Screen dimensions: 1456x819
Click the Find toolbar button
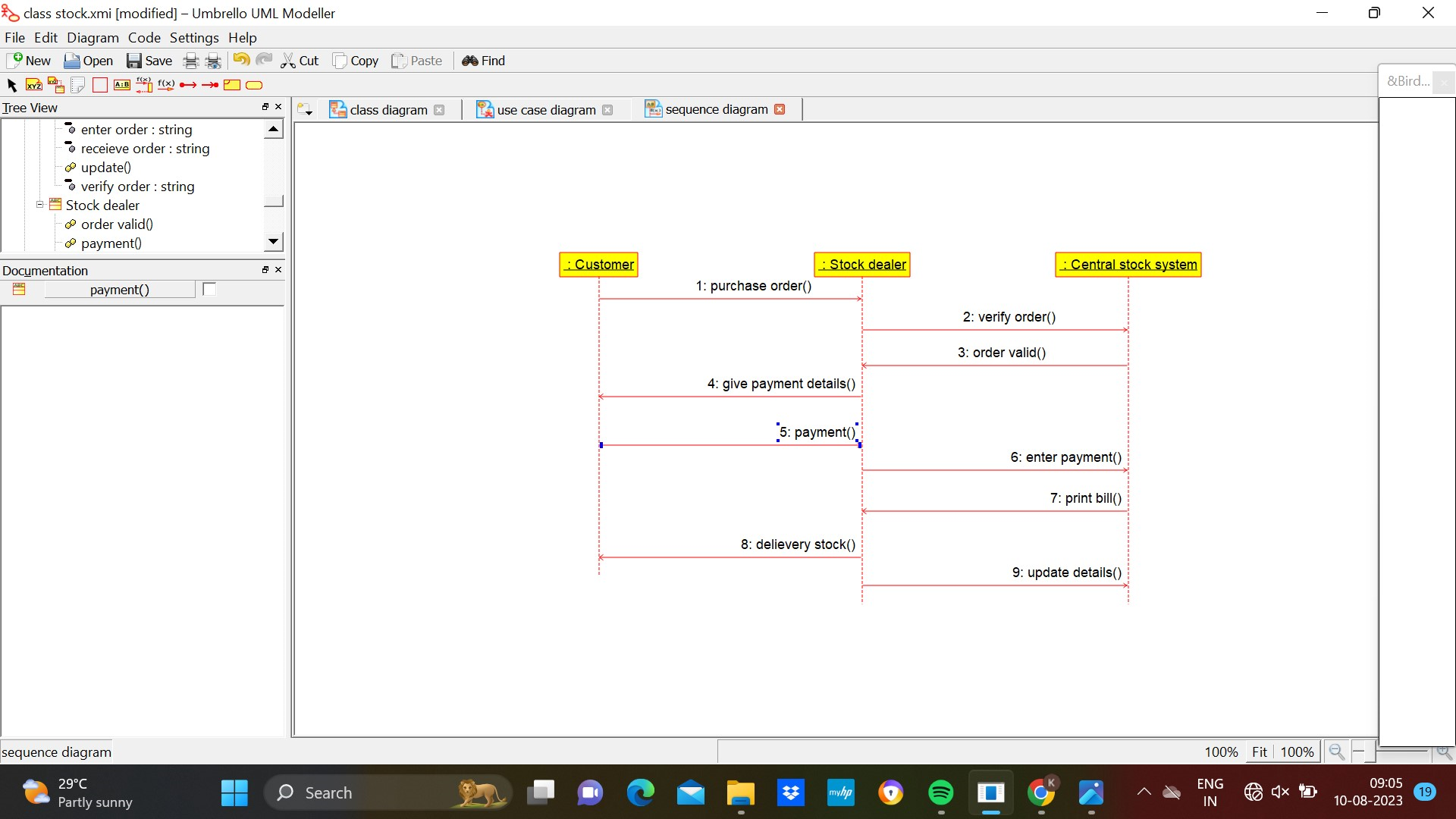point(483,61)
